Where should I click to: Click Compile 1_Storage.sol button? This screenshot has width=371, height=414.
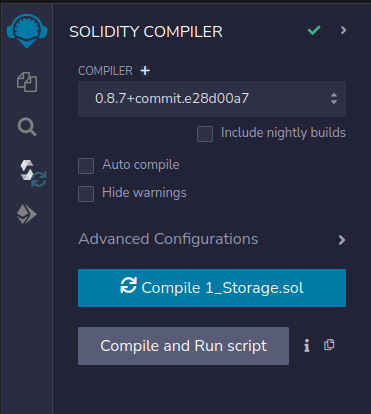212,288
